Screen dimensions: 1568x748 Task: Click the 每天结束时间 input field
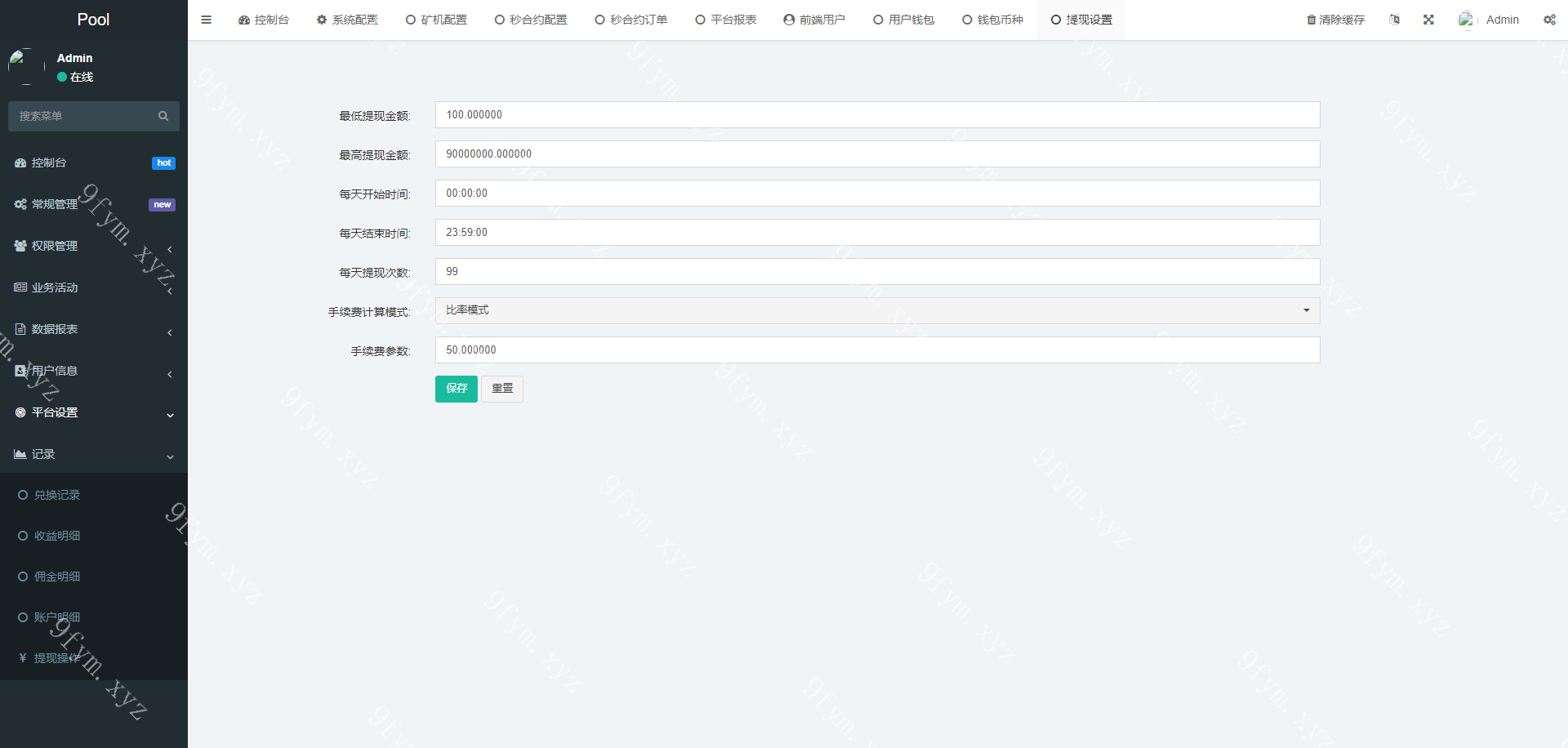877,232
